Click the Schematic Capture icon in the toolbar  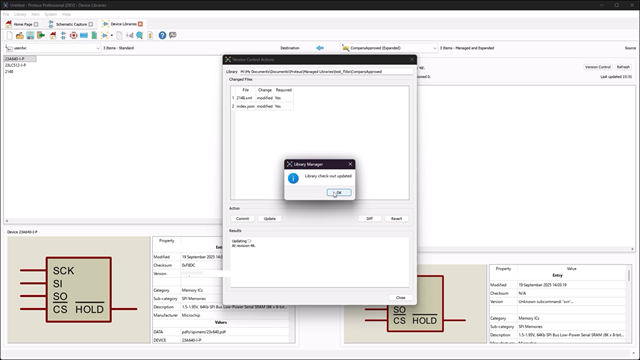point(63,36)
